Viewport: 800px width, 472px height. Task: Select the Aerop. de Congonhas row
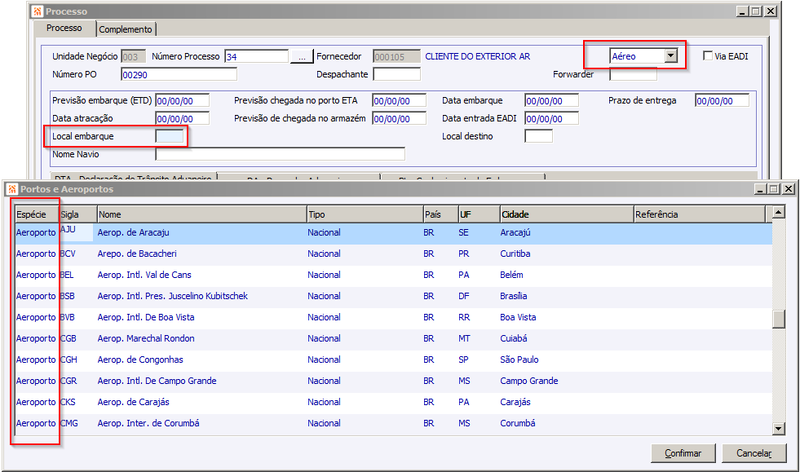pyautogui.click(x=393, y=360)
